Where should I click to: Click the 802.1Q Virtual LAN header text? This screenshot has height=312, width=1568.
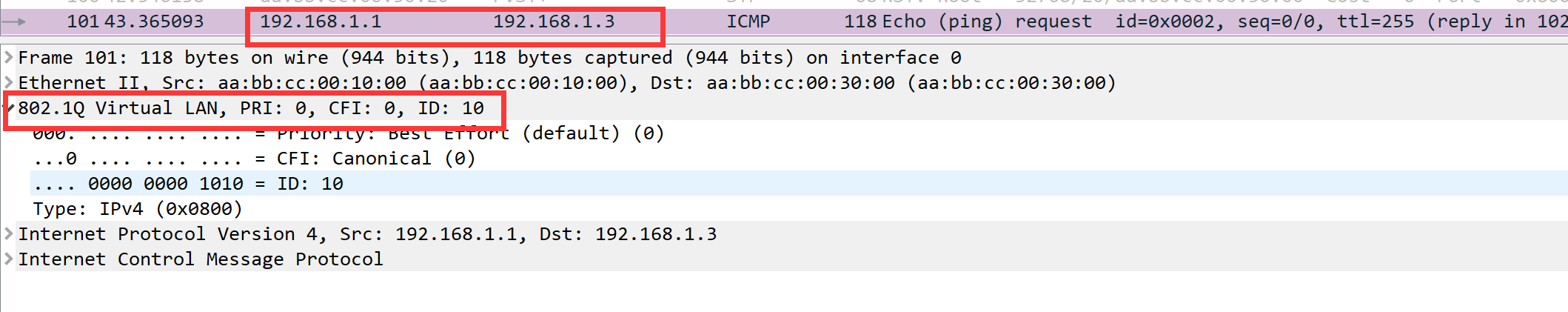251,108
